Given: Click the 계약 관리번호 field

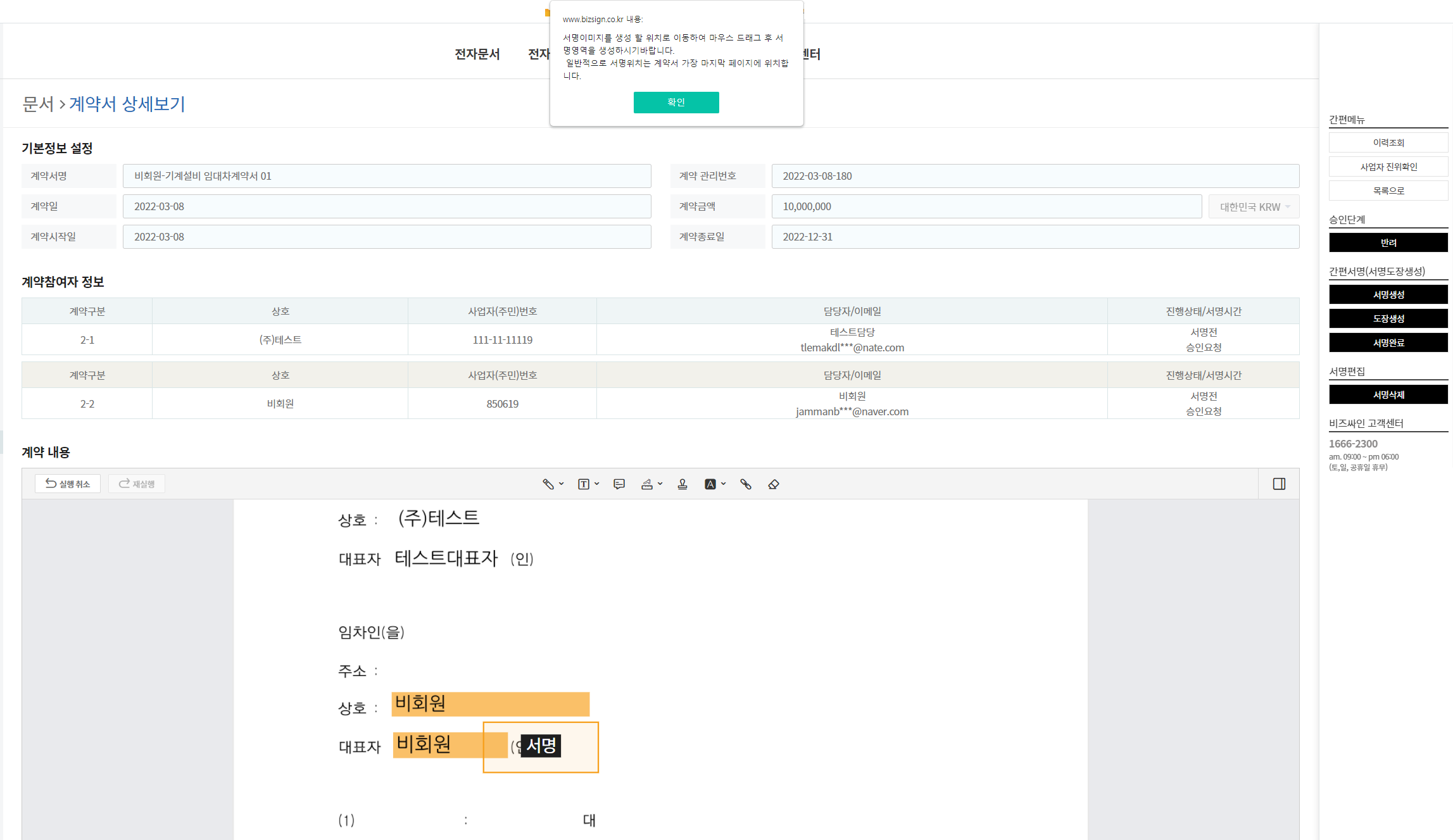Looking at the screenshot, I should pos(1035,176).
